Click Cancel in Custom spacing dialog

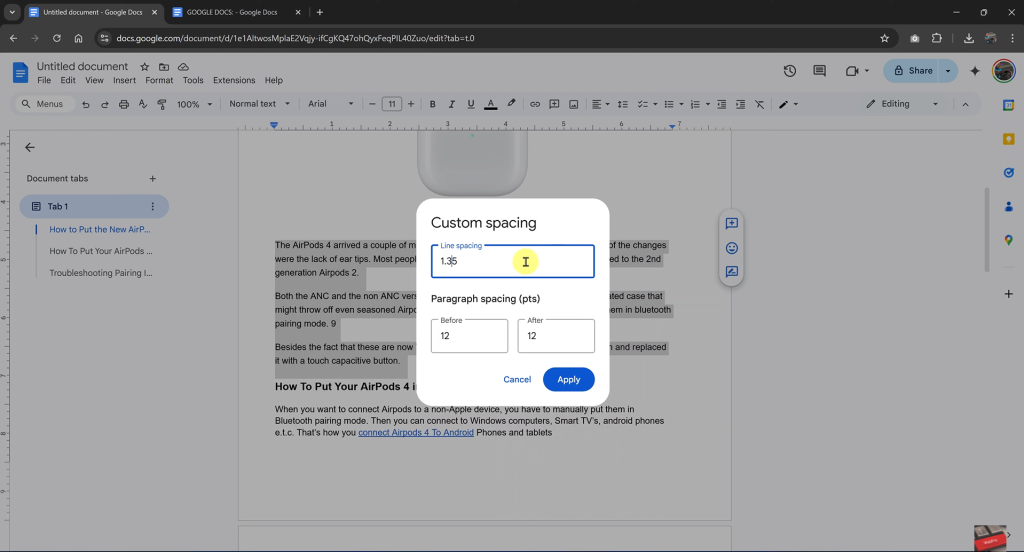click(x=517, y=380)
